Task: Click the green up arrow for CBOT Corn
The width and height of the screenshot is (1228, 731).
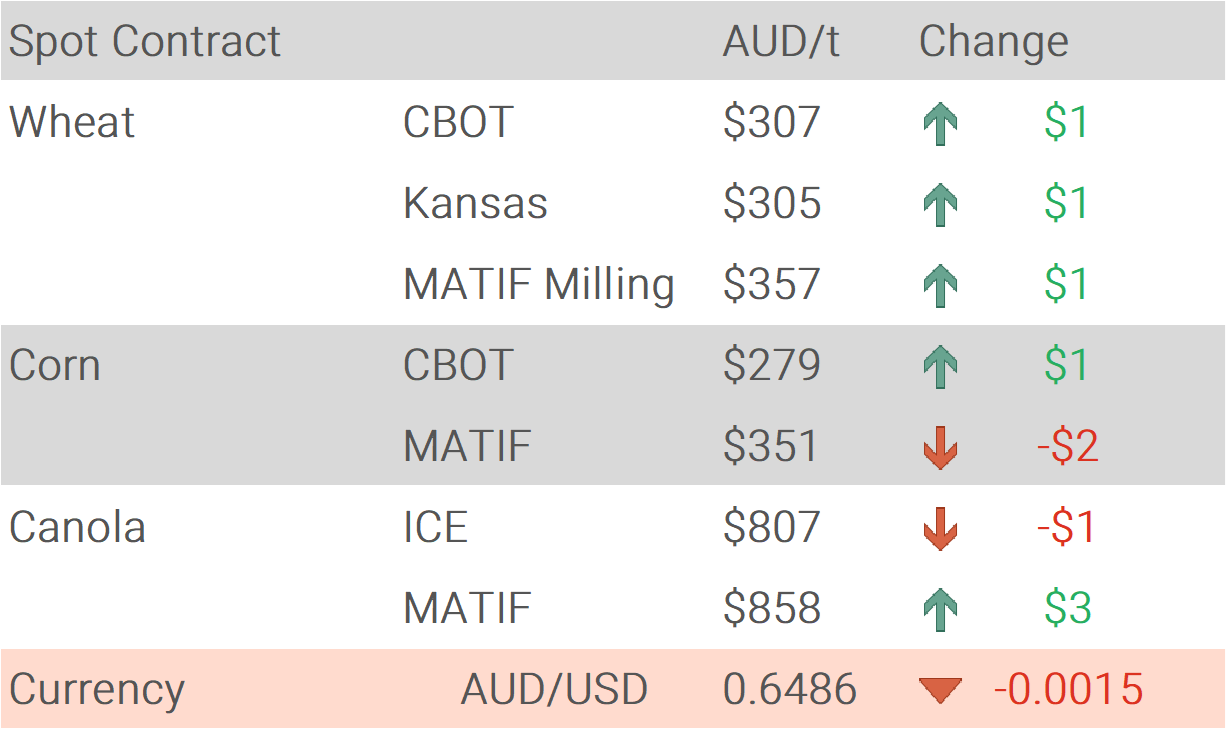Action: click(939, 367)
